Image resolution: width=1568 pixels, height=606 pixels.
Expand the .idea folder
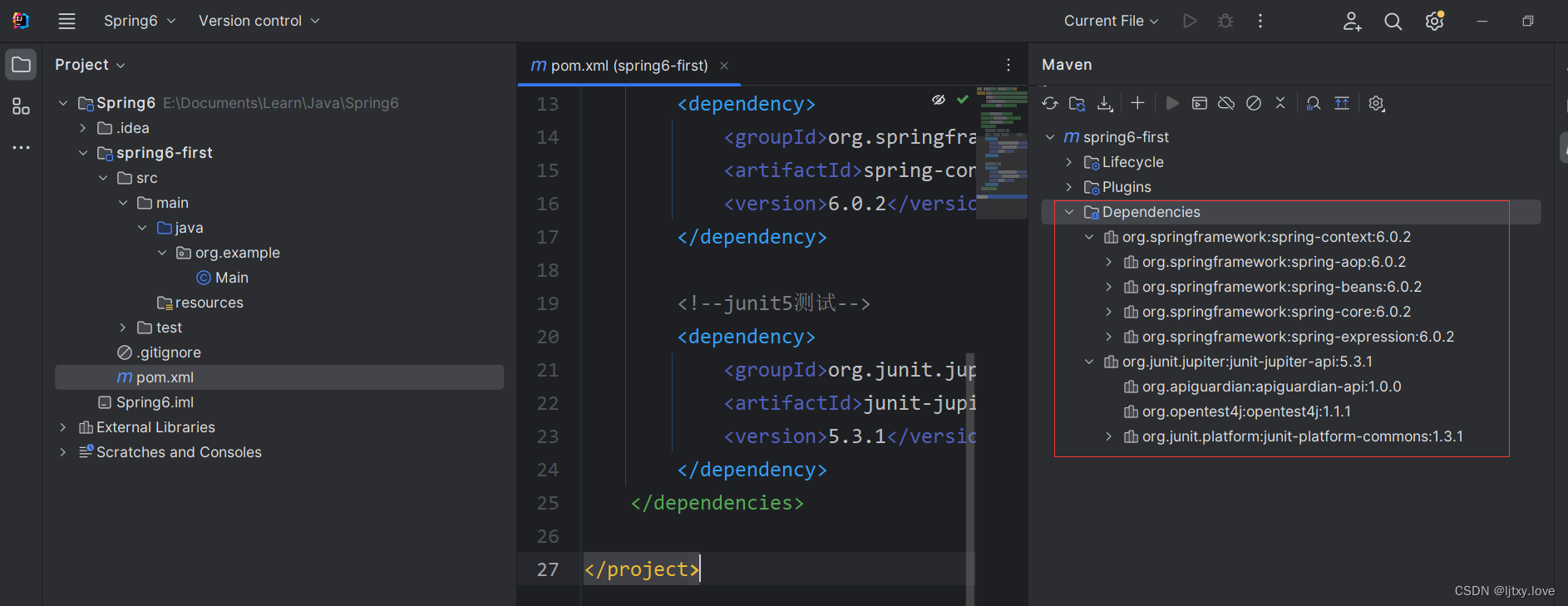click(x=83, y=128)
